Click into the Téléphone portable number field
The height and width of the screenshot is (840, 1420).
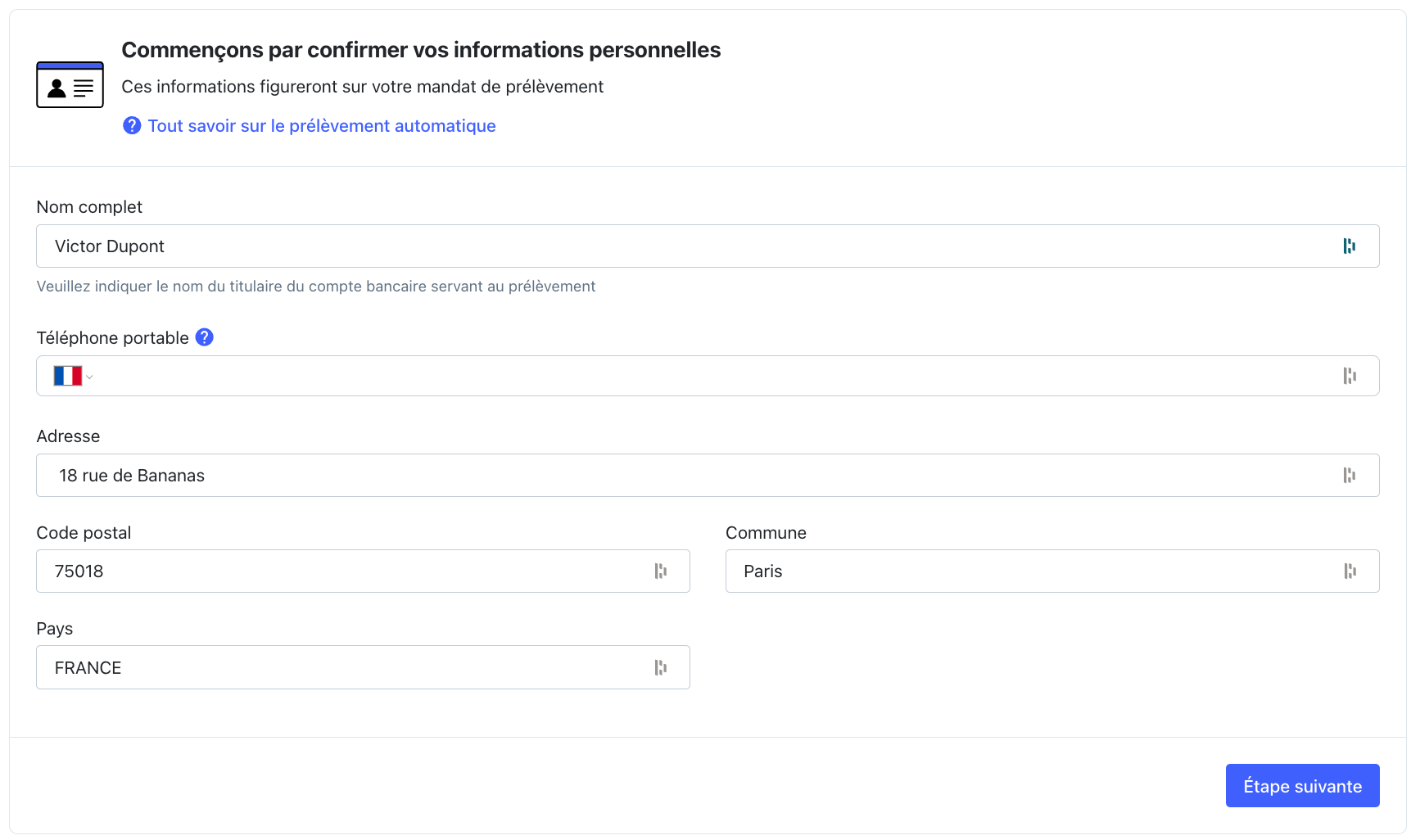click(655, 376)
